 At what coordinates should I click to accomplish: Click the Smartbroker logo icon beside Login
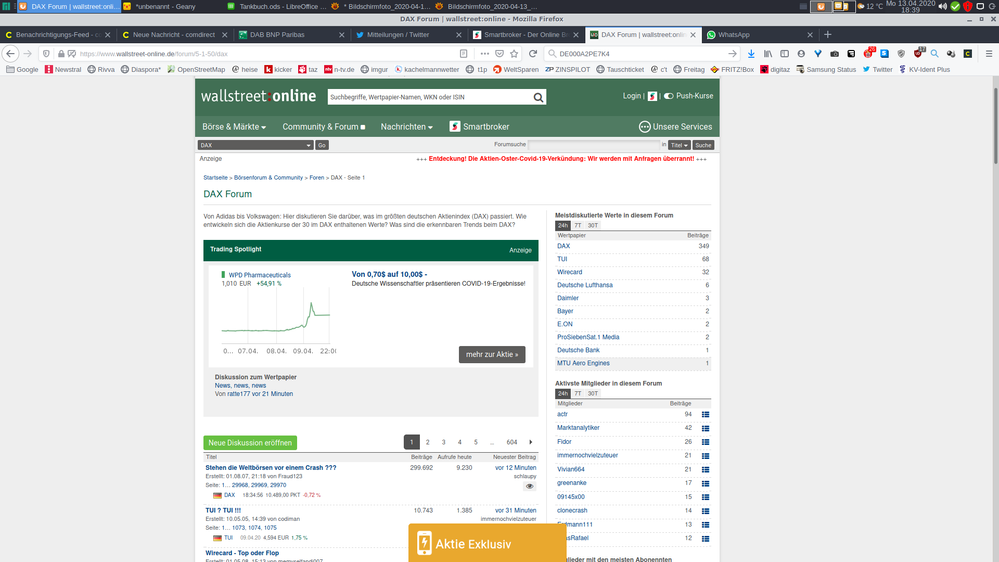pos(652,96)
